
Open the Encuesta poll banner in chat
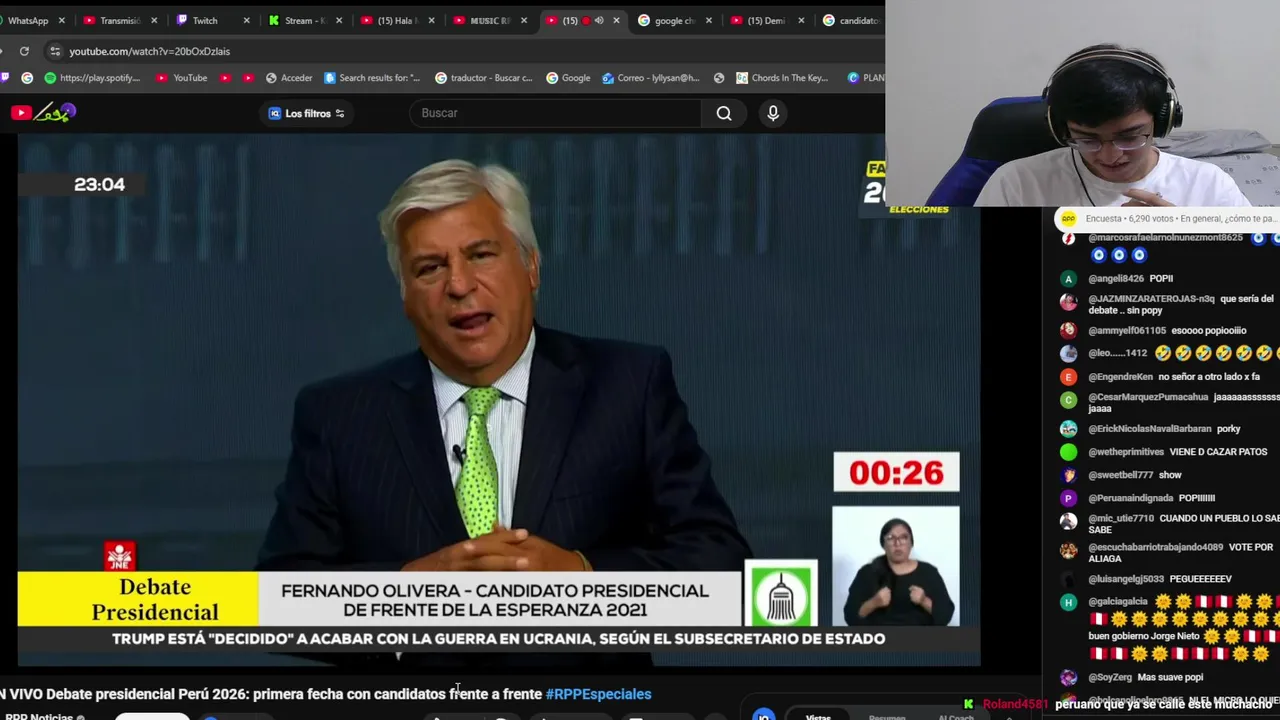click(1167, 218)
